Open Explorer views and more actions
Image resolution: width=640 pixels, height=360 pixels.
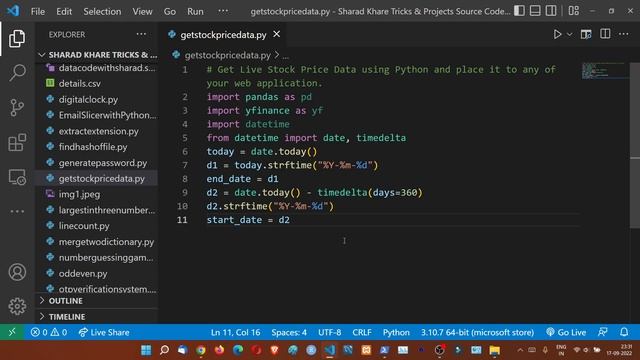[141, 34]
